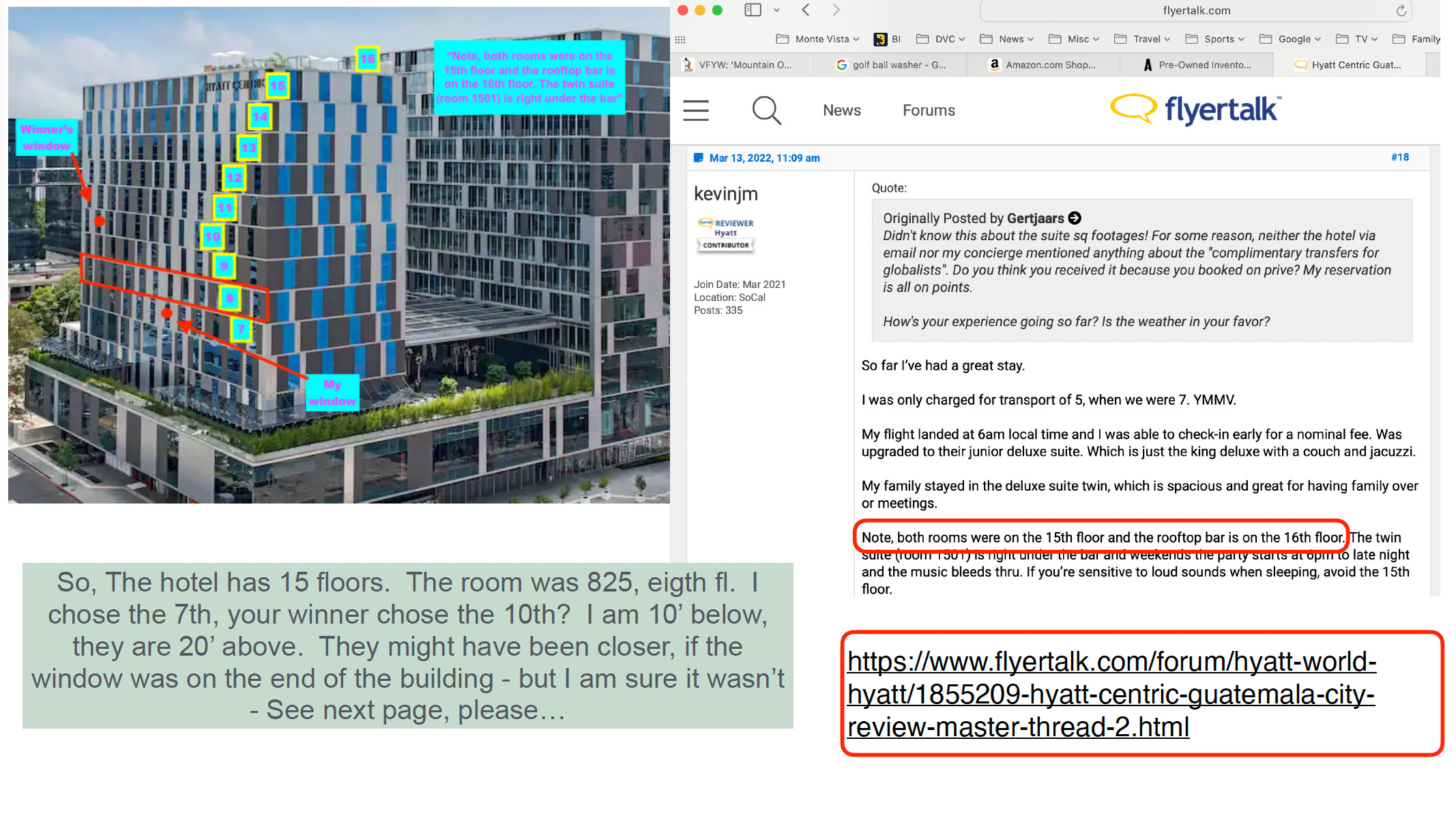
Task: Click the flyertalk logo
Action: (x=1195, y=109)
